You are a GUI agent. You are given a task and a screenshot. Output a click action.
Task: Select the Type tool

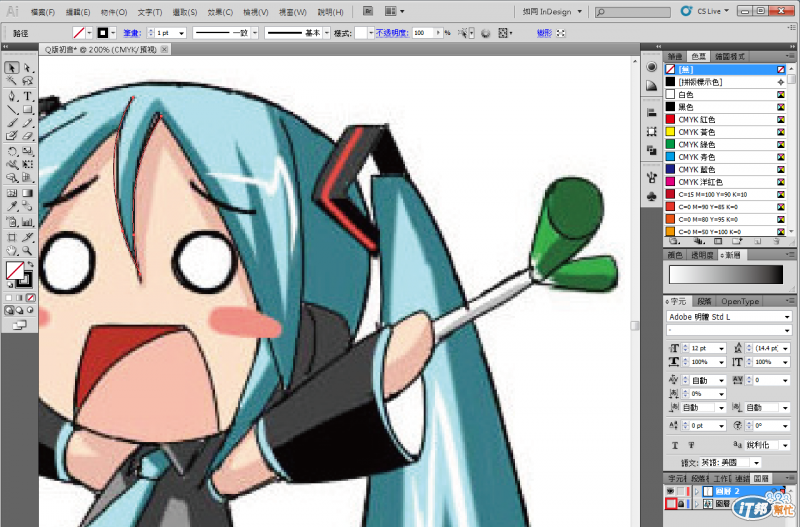click(x=27, y=96)
